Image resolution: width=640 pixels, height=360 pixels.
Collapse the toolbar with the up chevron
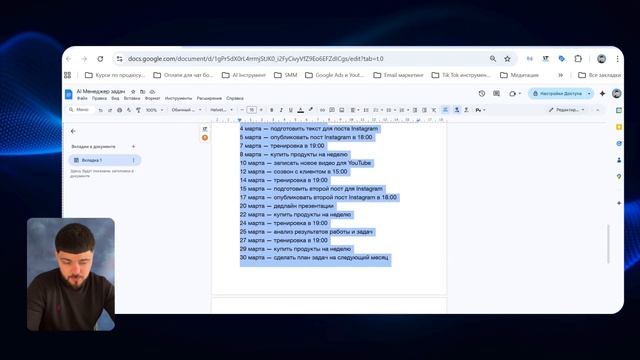(x=598, y=110)
